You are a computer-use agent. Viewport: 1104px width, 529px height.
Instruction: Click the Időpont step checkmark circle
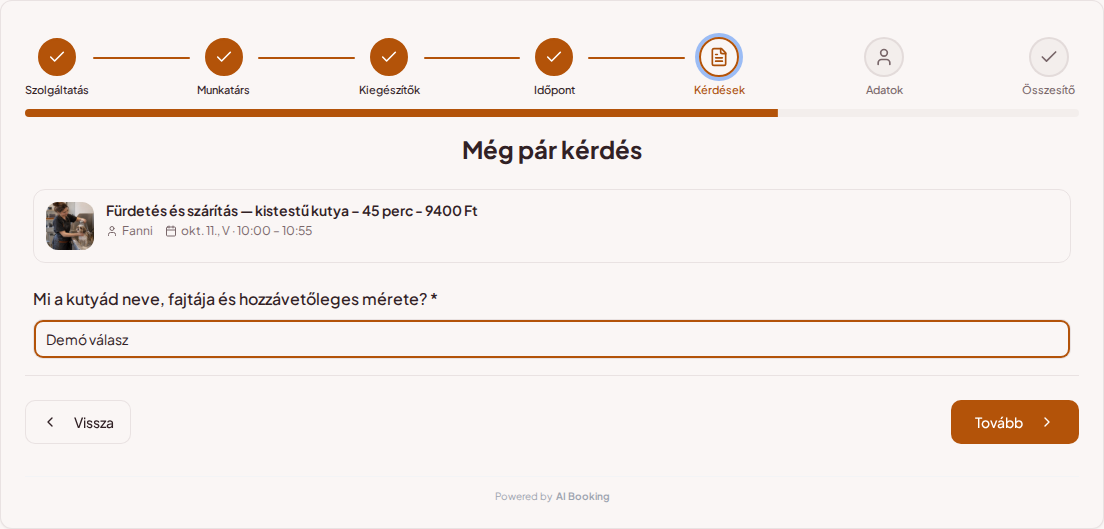[554, 57]
